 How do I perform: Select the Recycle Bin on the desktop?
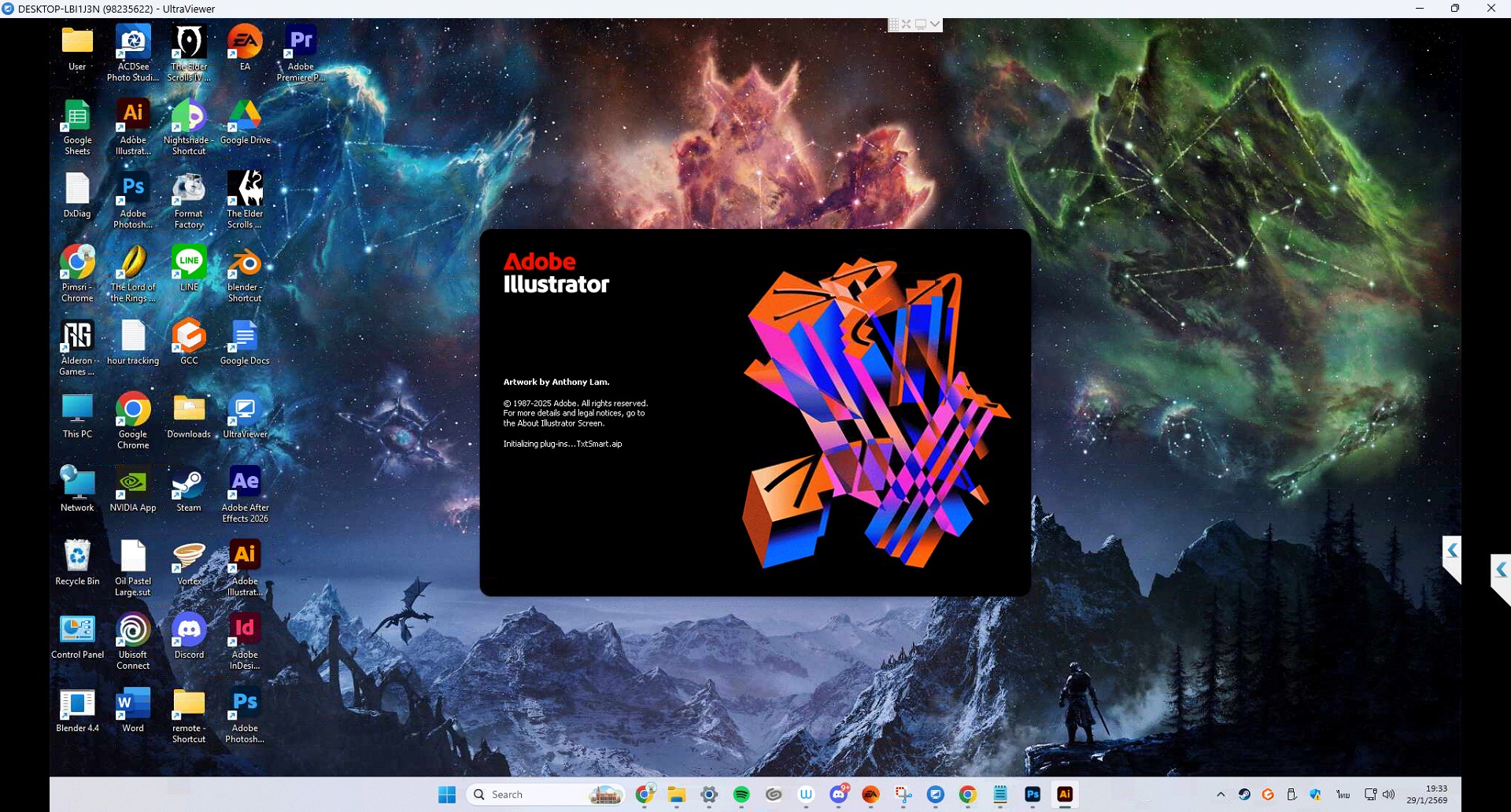77,563
